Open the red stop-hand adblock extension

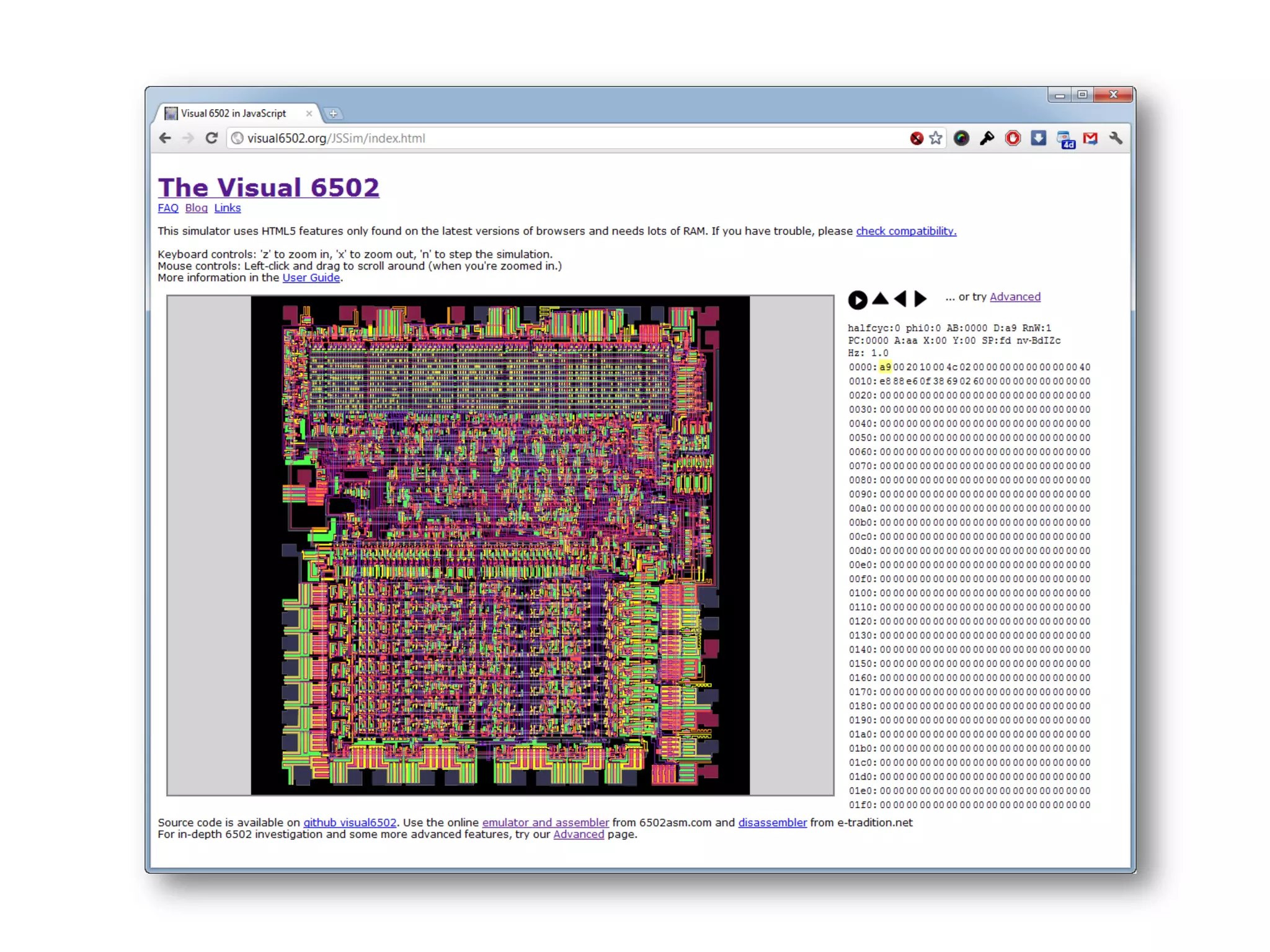pyautogui.click(x=1013, y=138)
